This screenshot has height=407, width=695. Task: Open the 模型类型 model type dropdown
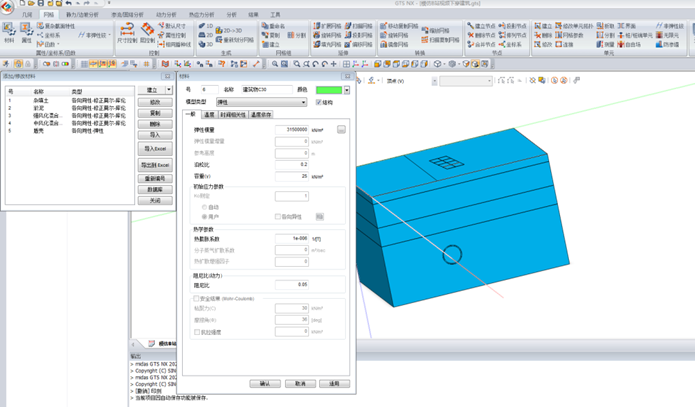[x=262, y=102]
